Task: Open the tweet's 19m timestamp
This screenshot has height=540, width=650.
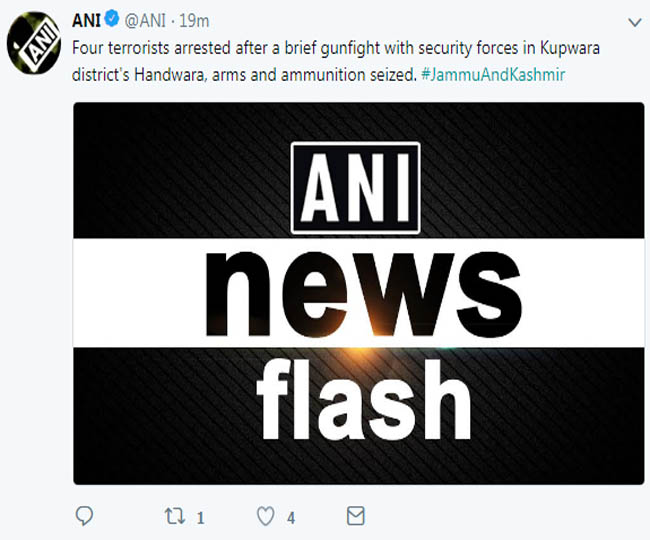Action: point(194,21)
